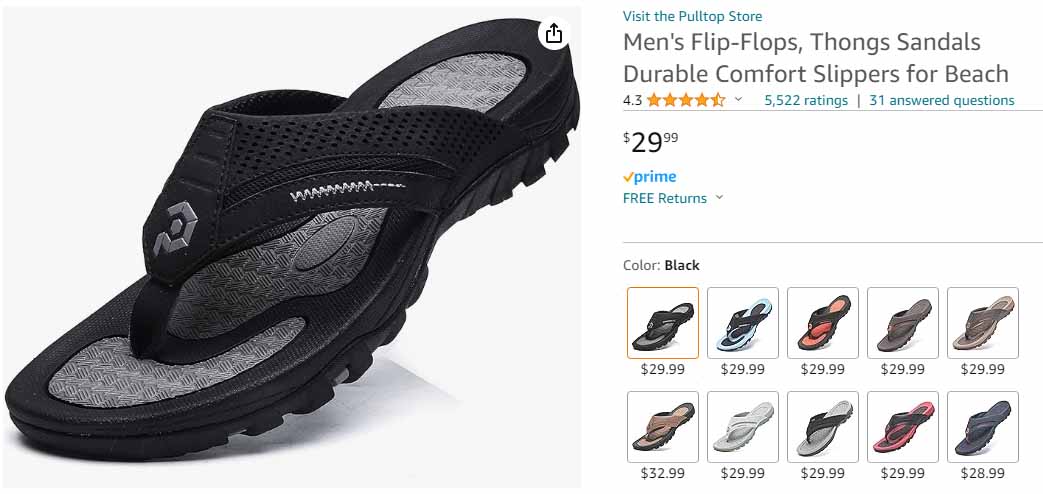1043x494 pixels.
Task: Click the orange star rating icons
Action: point(686,100)
